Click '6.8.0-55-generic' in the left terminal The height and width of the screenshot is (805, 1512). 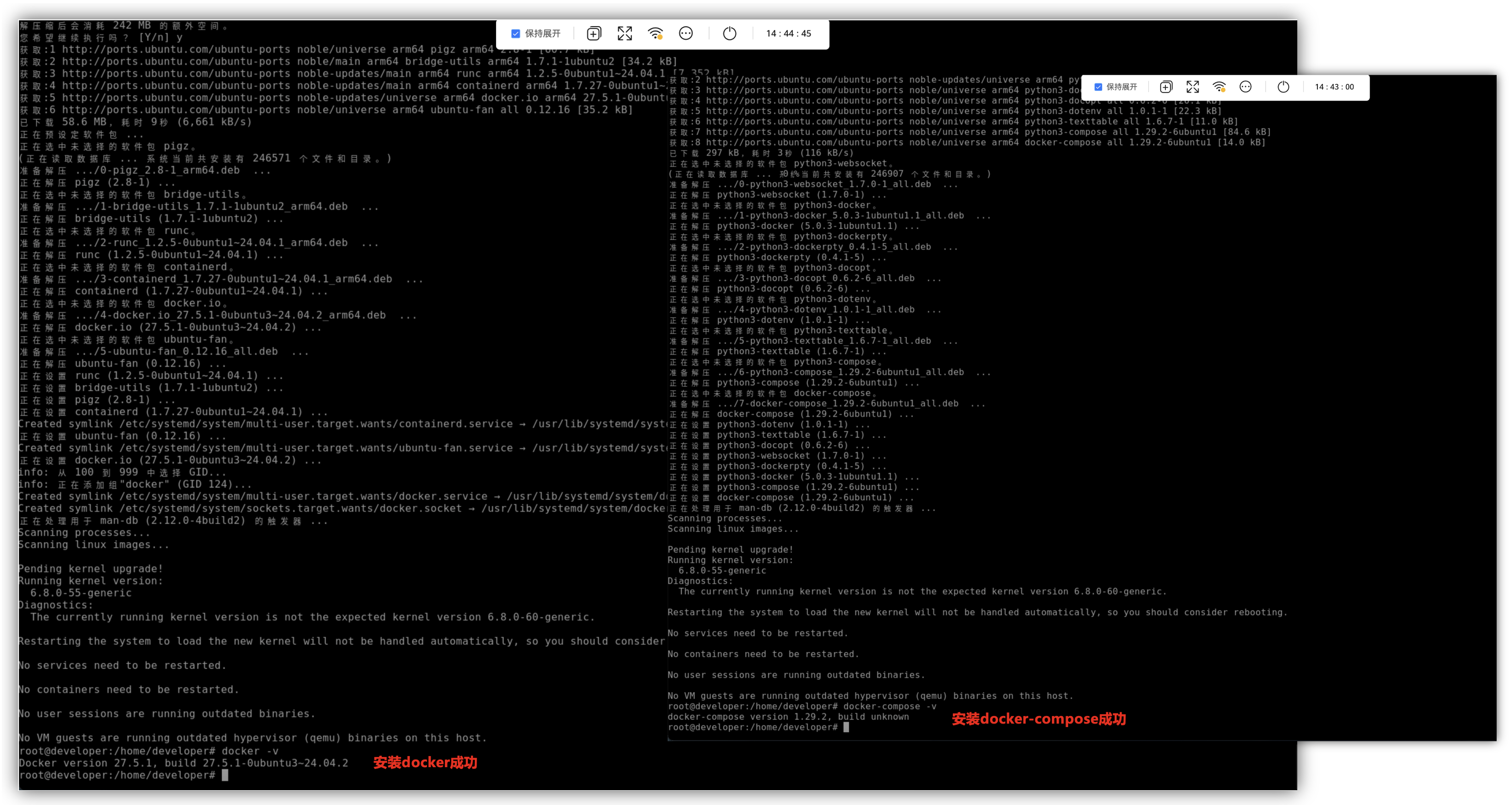81,593
